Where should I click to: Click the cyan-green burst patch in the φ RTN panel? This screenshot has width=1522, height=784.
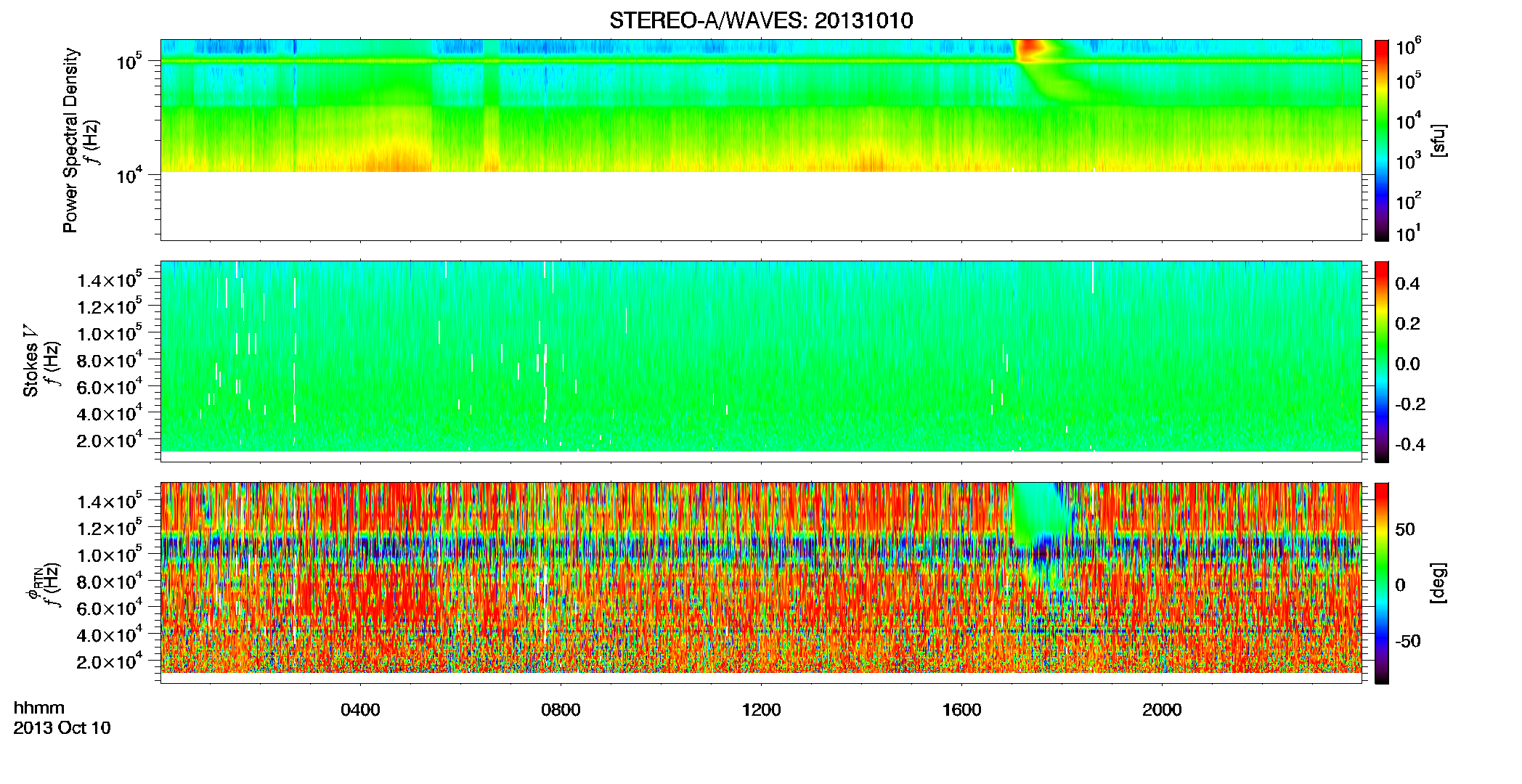click(1038, 512)
